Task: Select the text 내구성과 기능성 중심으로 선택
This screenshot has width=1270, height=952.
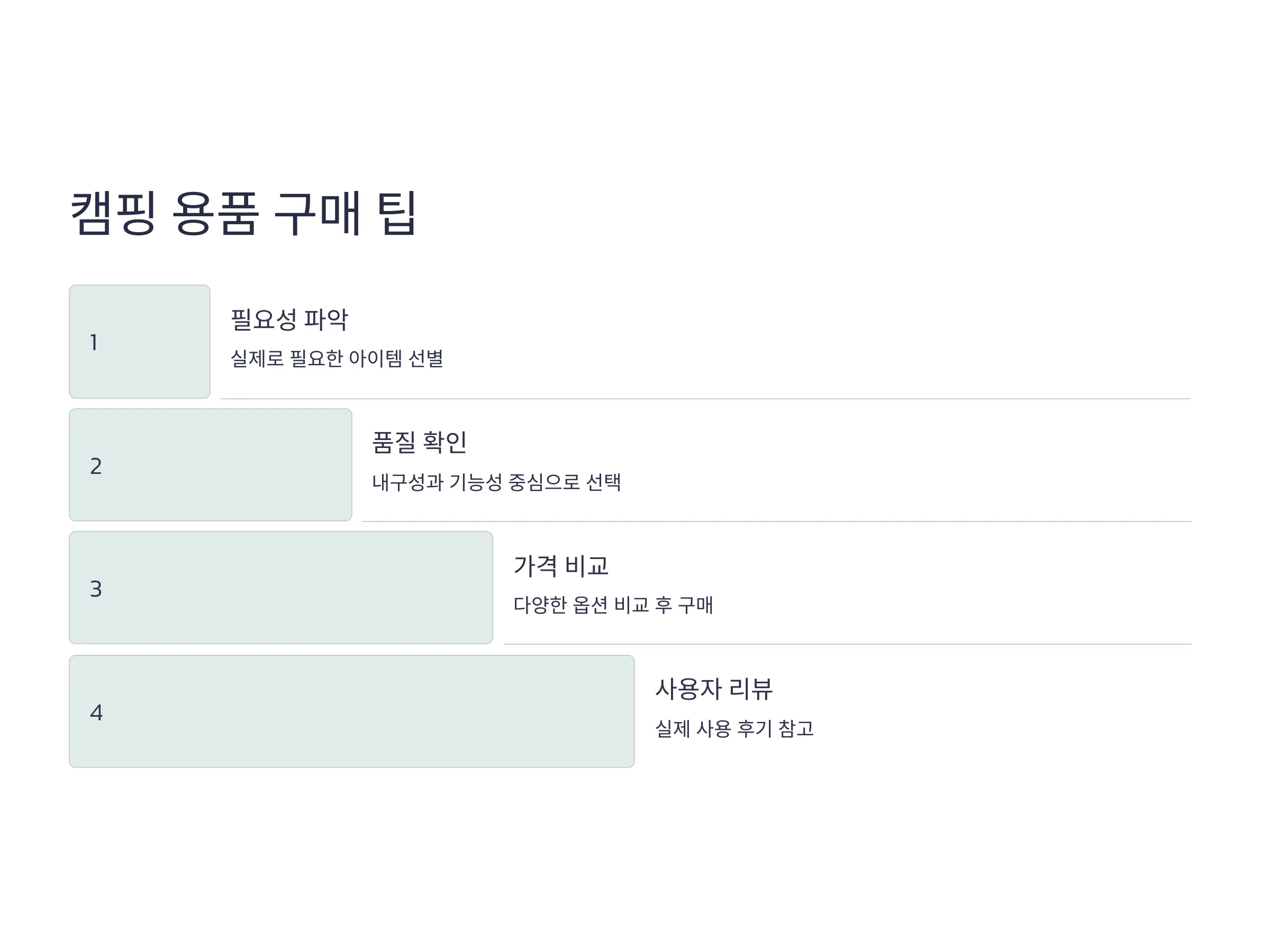Action: point(497,482)
